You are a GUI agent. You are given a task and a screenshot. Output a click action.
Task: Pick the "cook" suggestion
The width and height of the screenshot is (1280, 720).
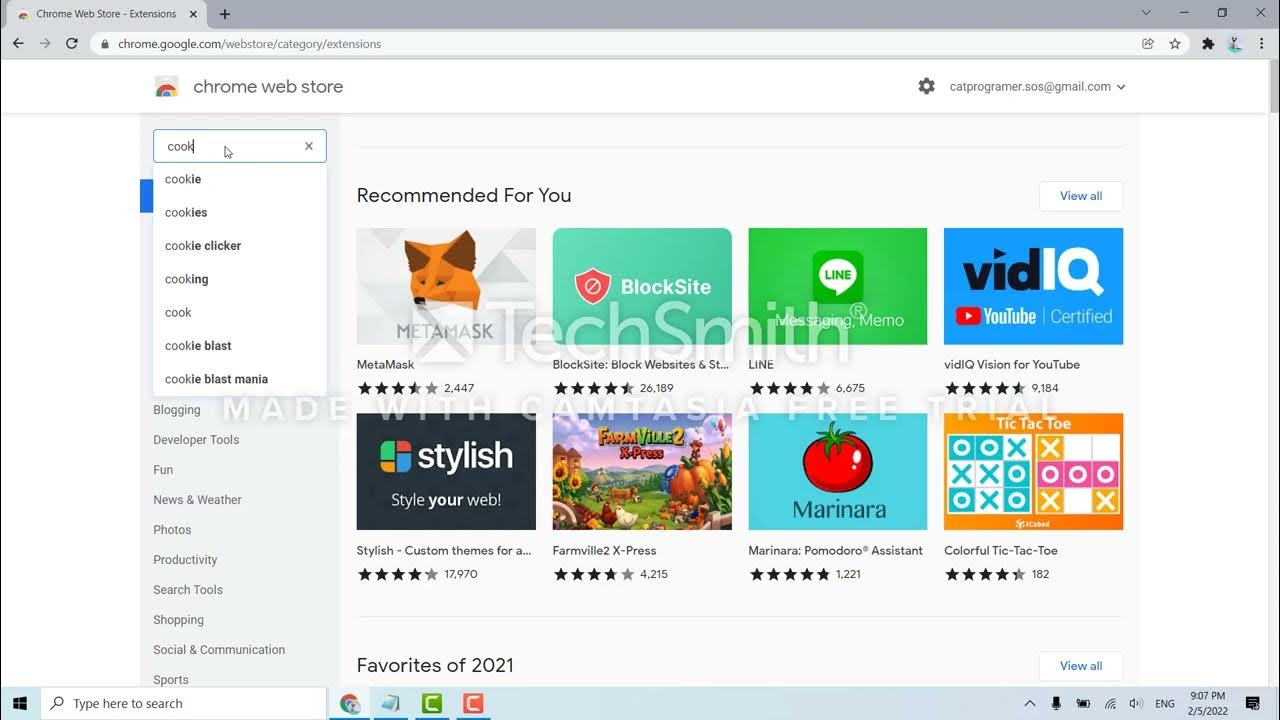click(240, 312)
